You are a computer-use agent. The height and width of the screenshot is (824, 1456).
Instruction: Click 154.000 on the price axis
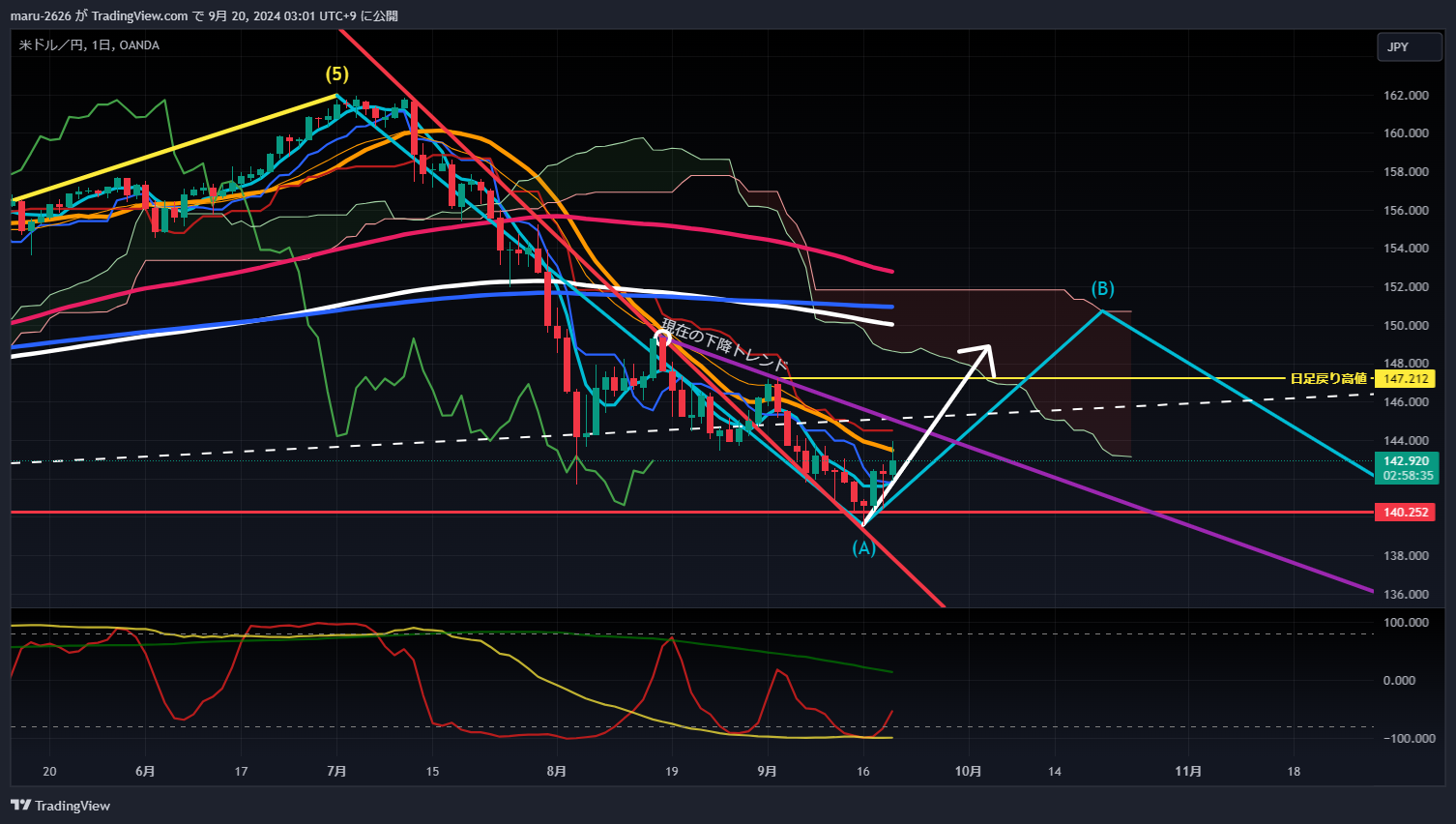[x=1406, y=249]
